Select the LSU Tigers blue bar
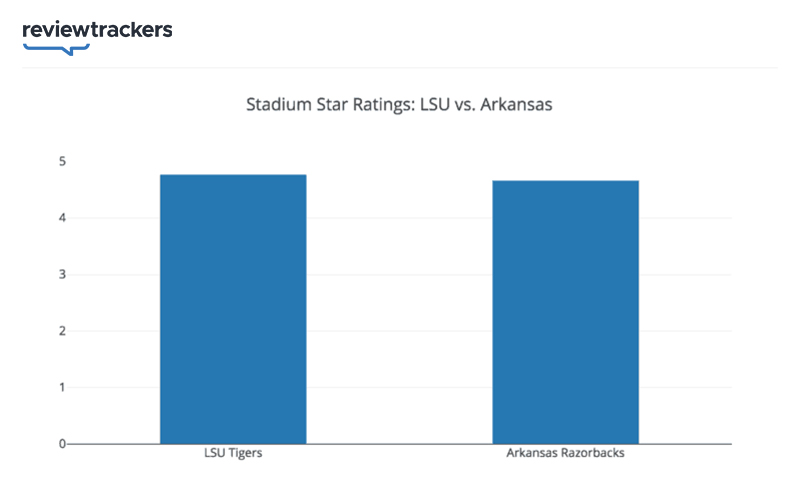The height and width of the screenshot is (501, 800). [233, 309]
